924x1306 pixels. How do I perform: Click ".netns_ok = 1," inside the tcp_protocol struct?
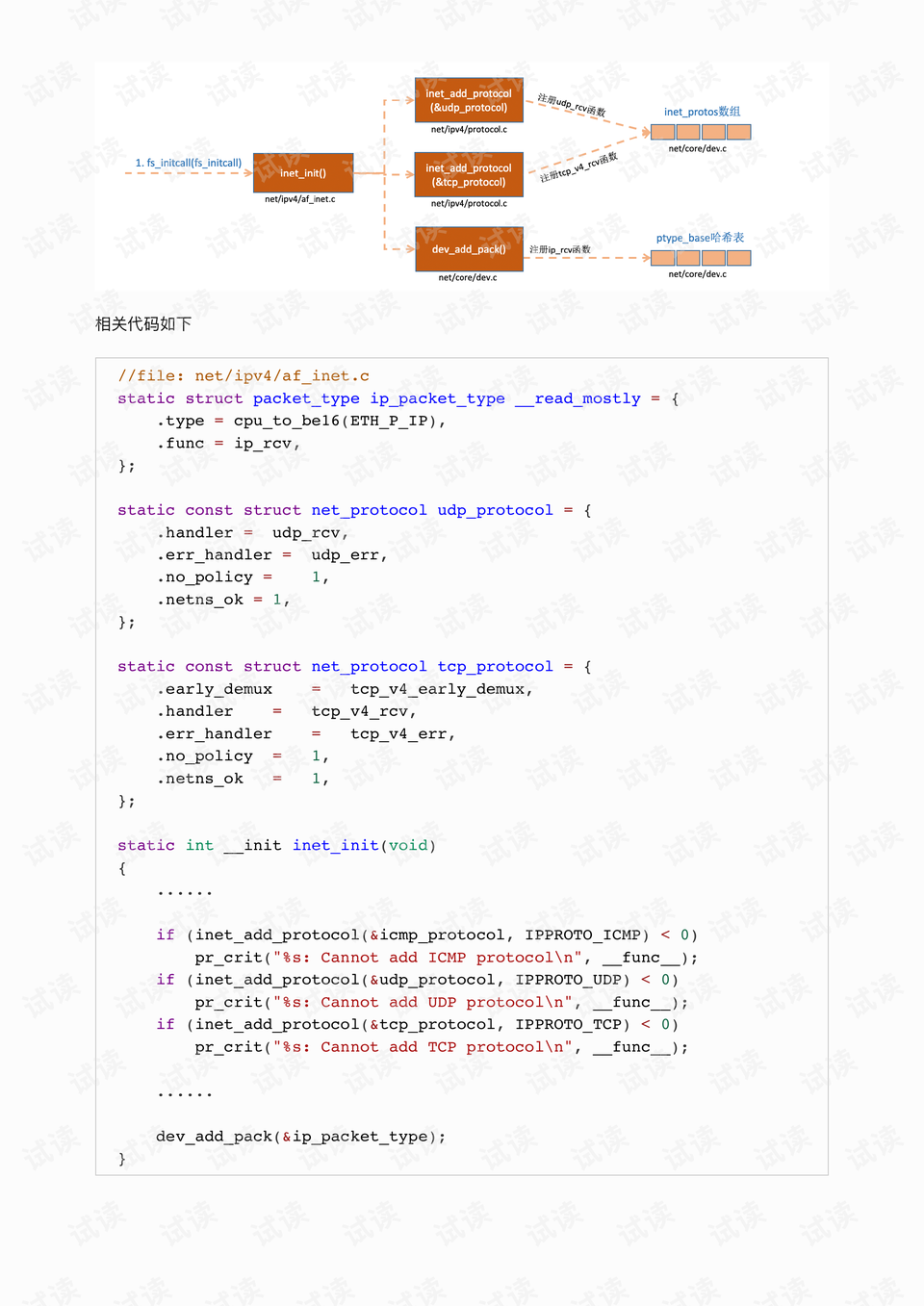click(244, 779)
